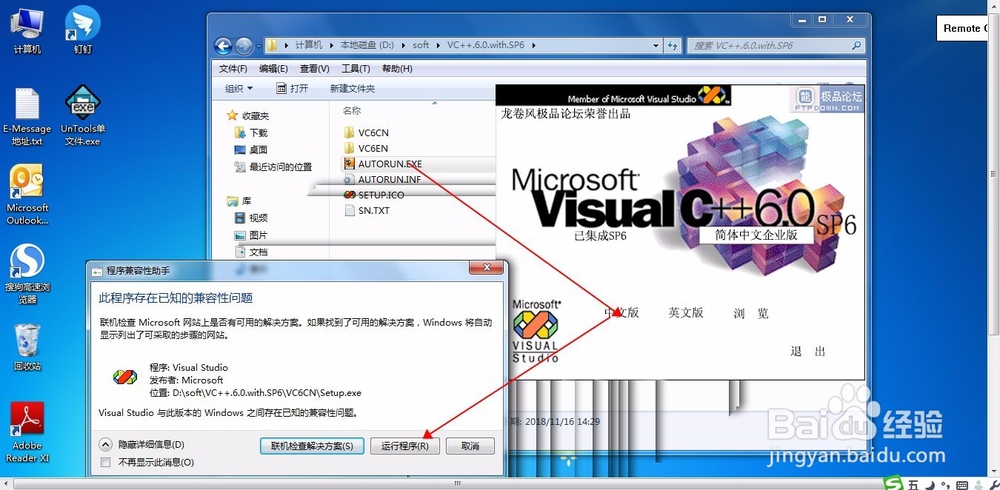Open the Microsoft Outlook desktop shortcut

pos(27,195)
